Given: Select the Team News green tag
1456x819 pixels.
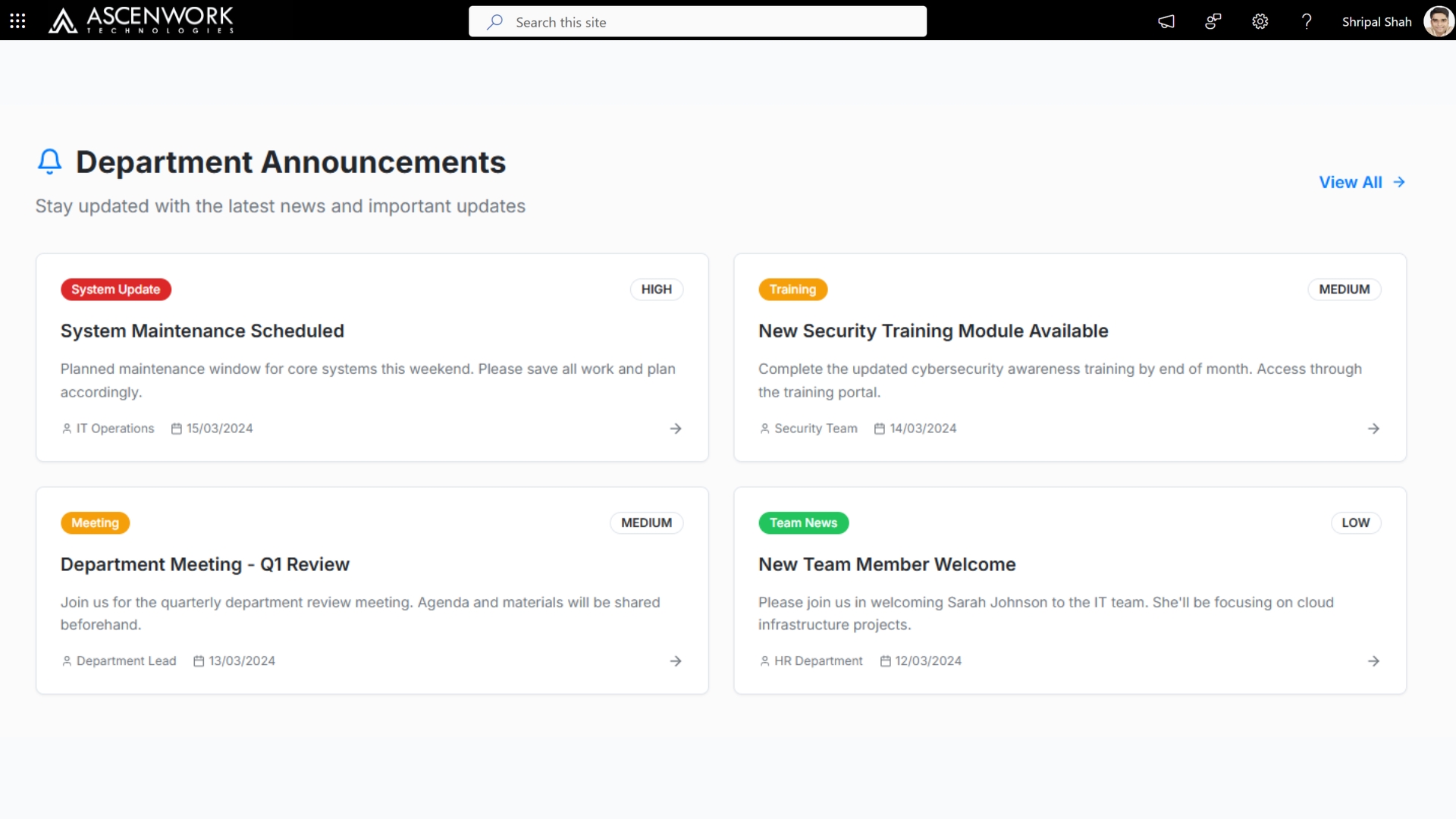Looking at the screenshot, I should [803, 522].
